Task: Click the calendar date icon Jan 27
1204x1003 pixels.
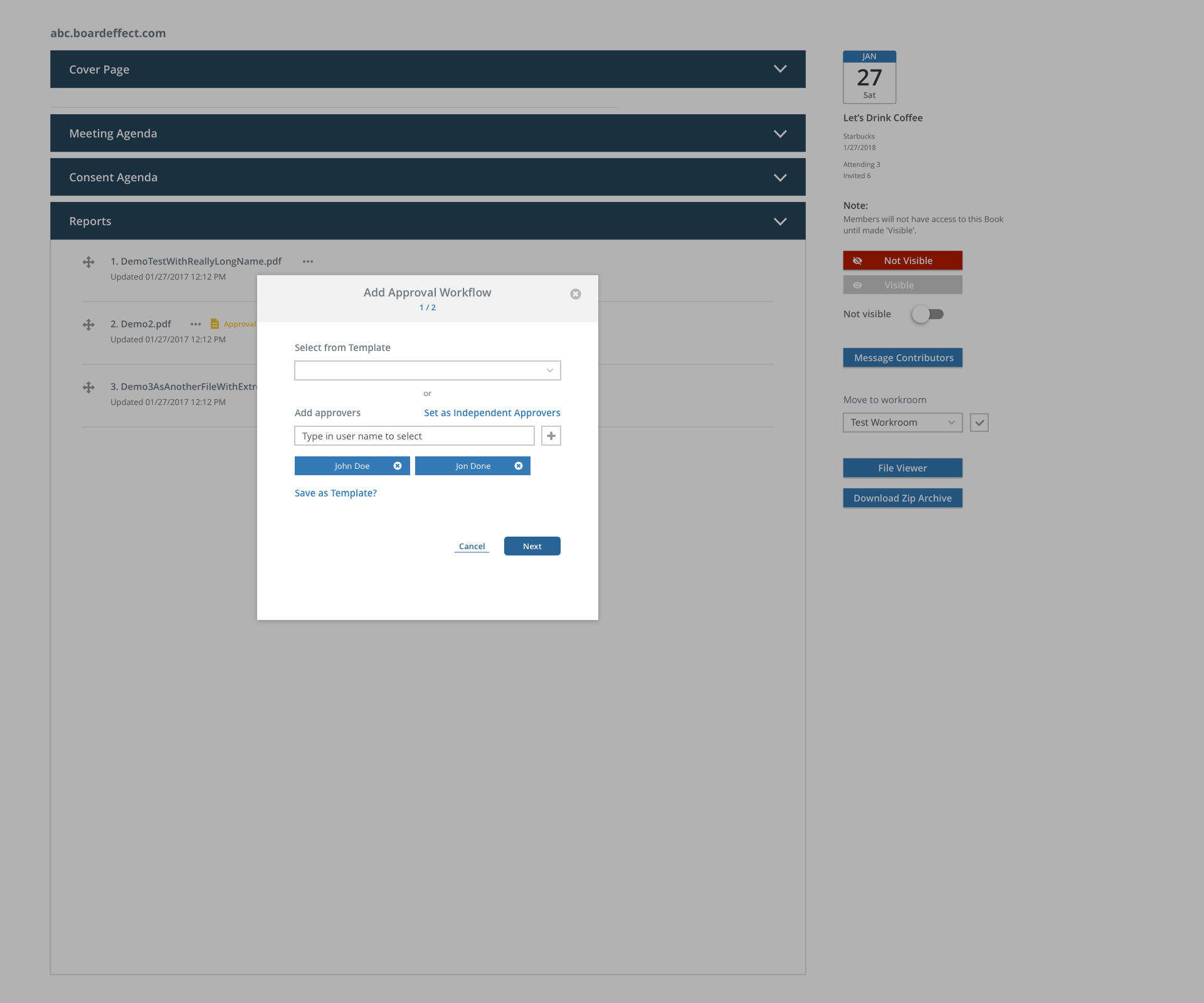Action: point(869,77)
